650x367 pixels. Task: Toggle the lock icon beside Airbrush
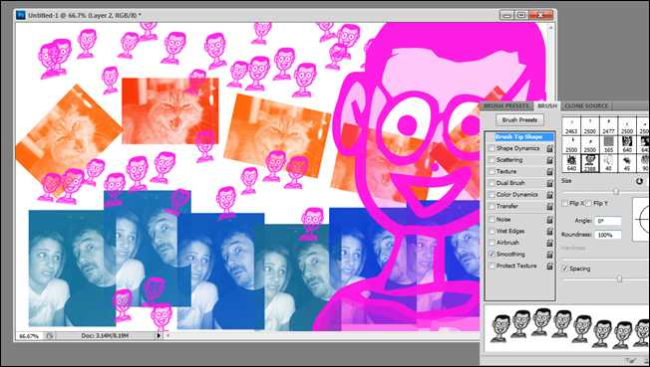point(550,243)
